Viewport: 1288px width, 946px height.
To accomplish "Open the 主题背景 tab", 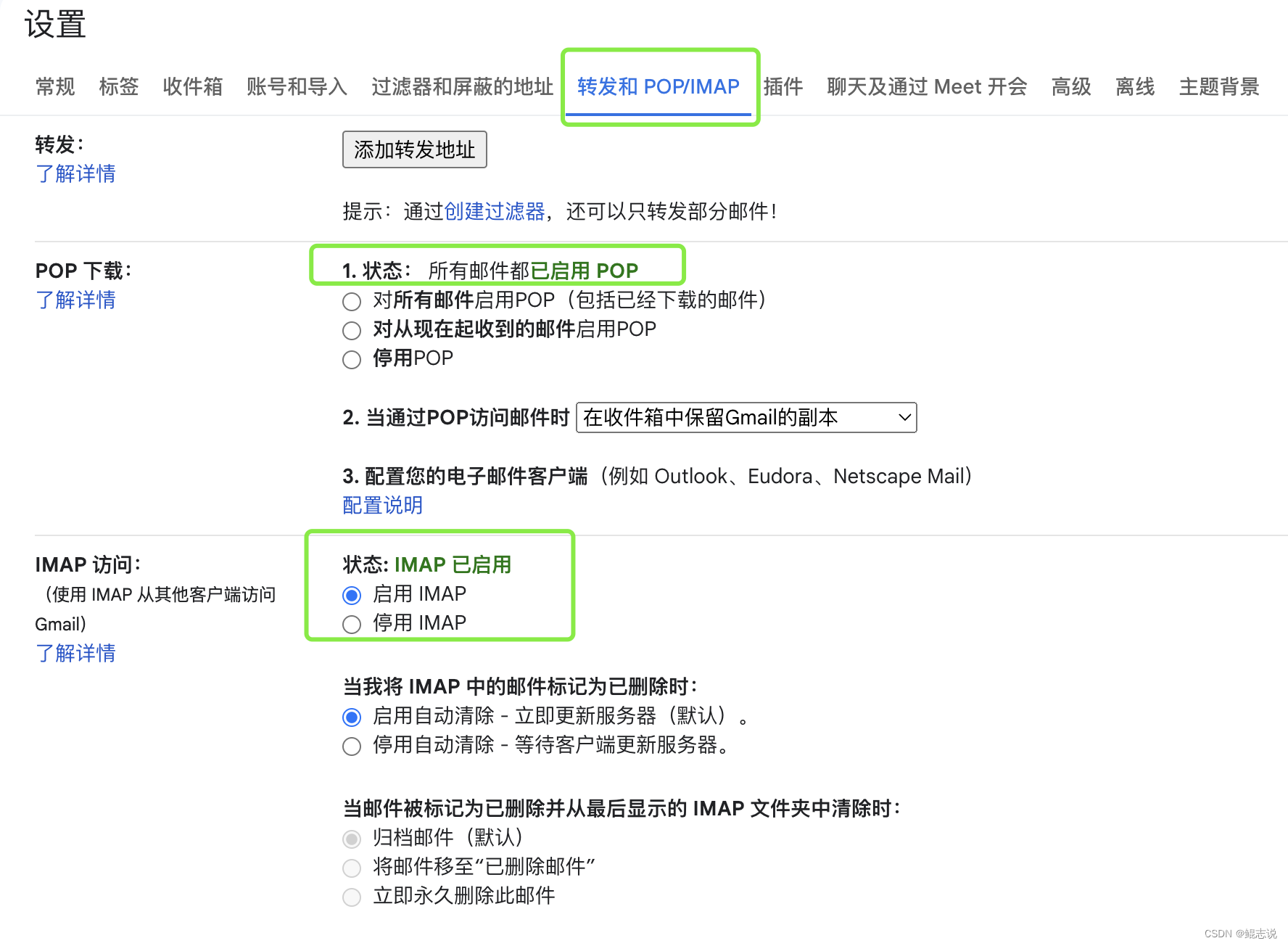I will click(1219, 87).
